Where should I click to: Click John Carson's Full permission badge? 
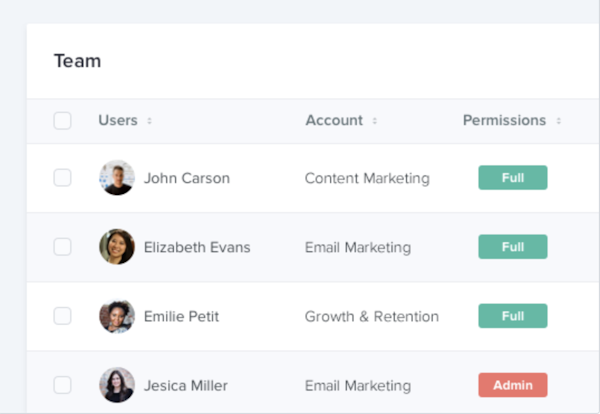(x=513, y=178)
